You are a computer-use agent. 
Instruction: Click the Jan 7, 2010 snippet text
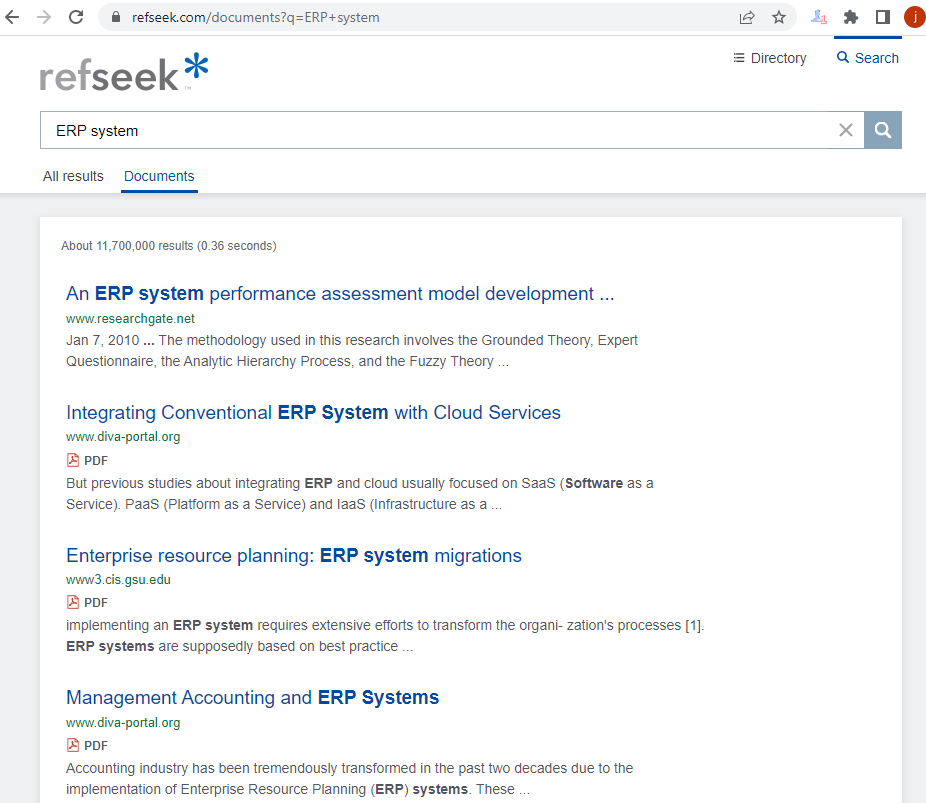352,351
